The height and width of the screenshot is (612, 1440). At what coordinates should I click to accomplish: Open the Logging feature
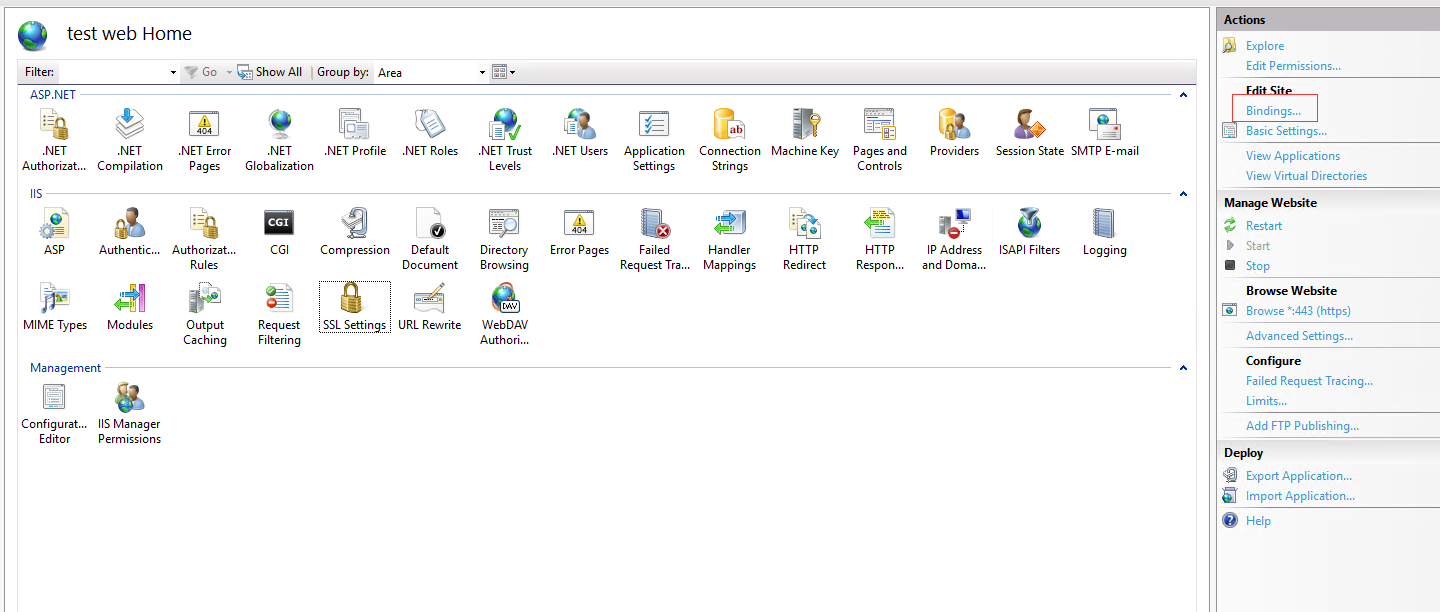1104,230
